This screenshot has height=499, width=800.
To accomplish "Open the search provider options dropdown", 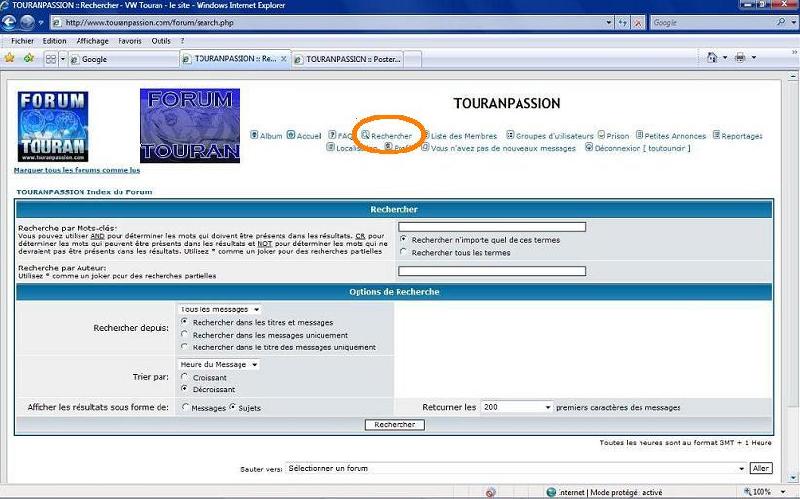I will [793, 22].
